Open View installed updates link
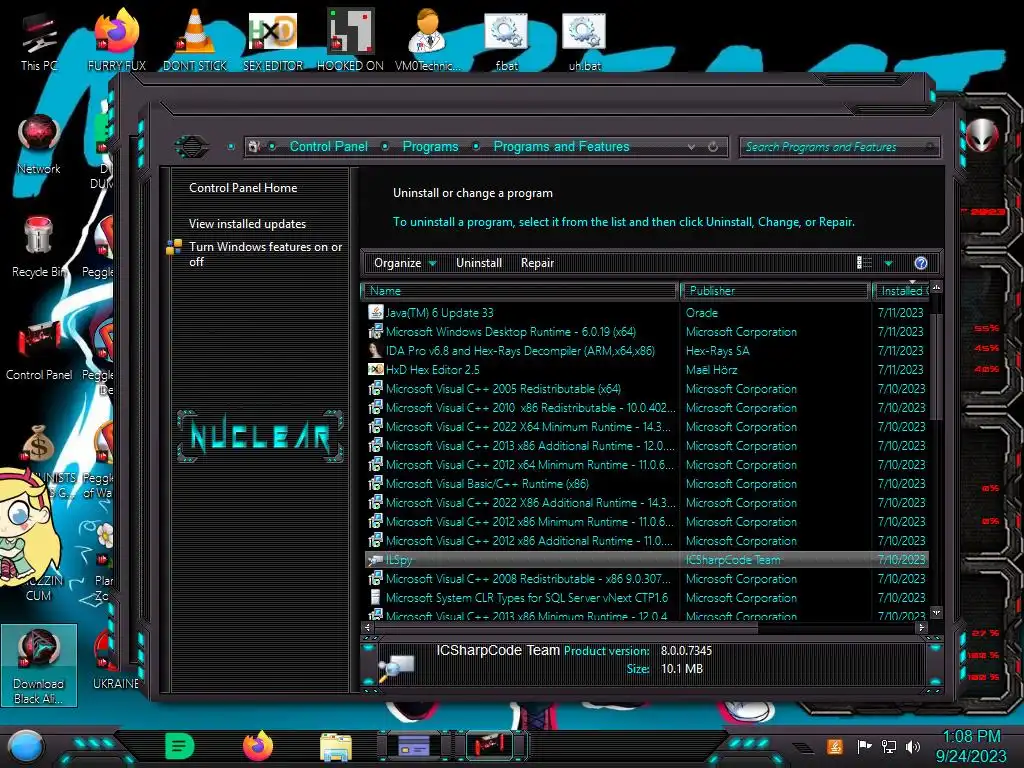Viewport: 1024px width, 768px height. coord(247,223)
